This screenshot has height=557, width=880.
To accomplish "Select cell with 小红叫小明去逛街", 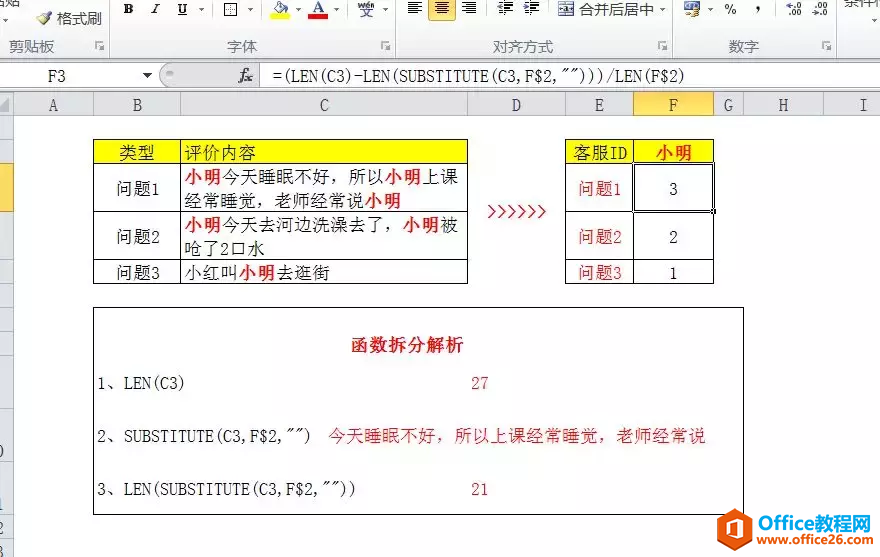I will click(x=324, y=272).
